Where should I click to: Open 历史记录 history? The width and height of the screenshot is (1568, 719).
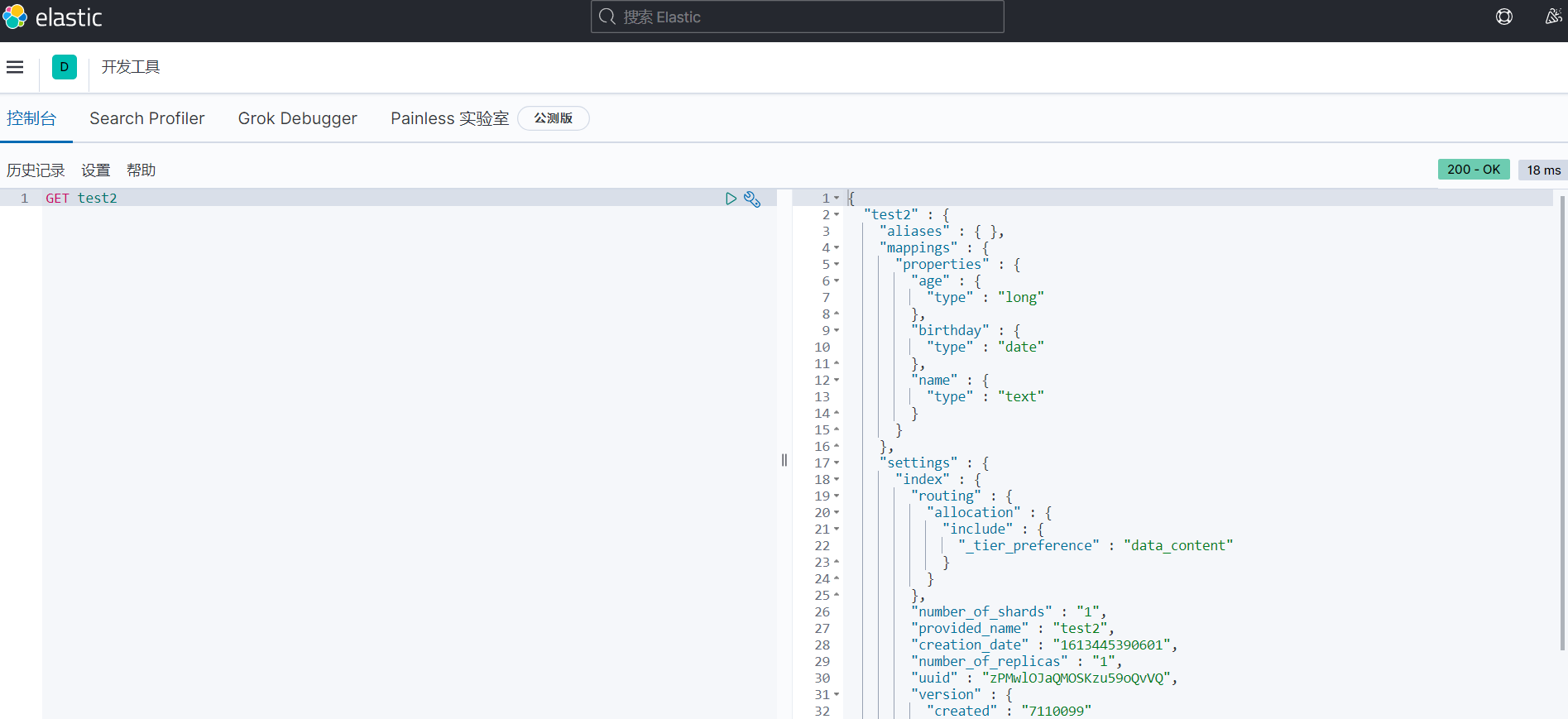tap(36, 170)
